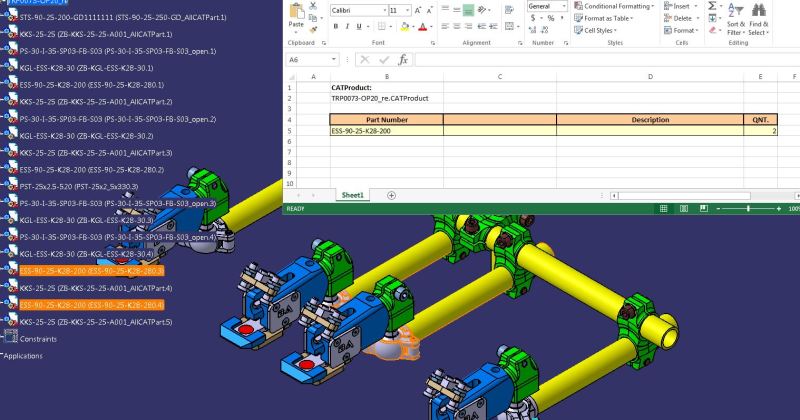Image resolution: width=800 pixels, height=420 pixels.
Task: Open the Delete cells button
Action: [x=681, y=18]
